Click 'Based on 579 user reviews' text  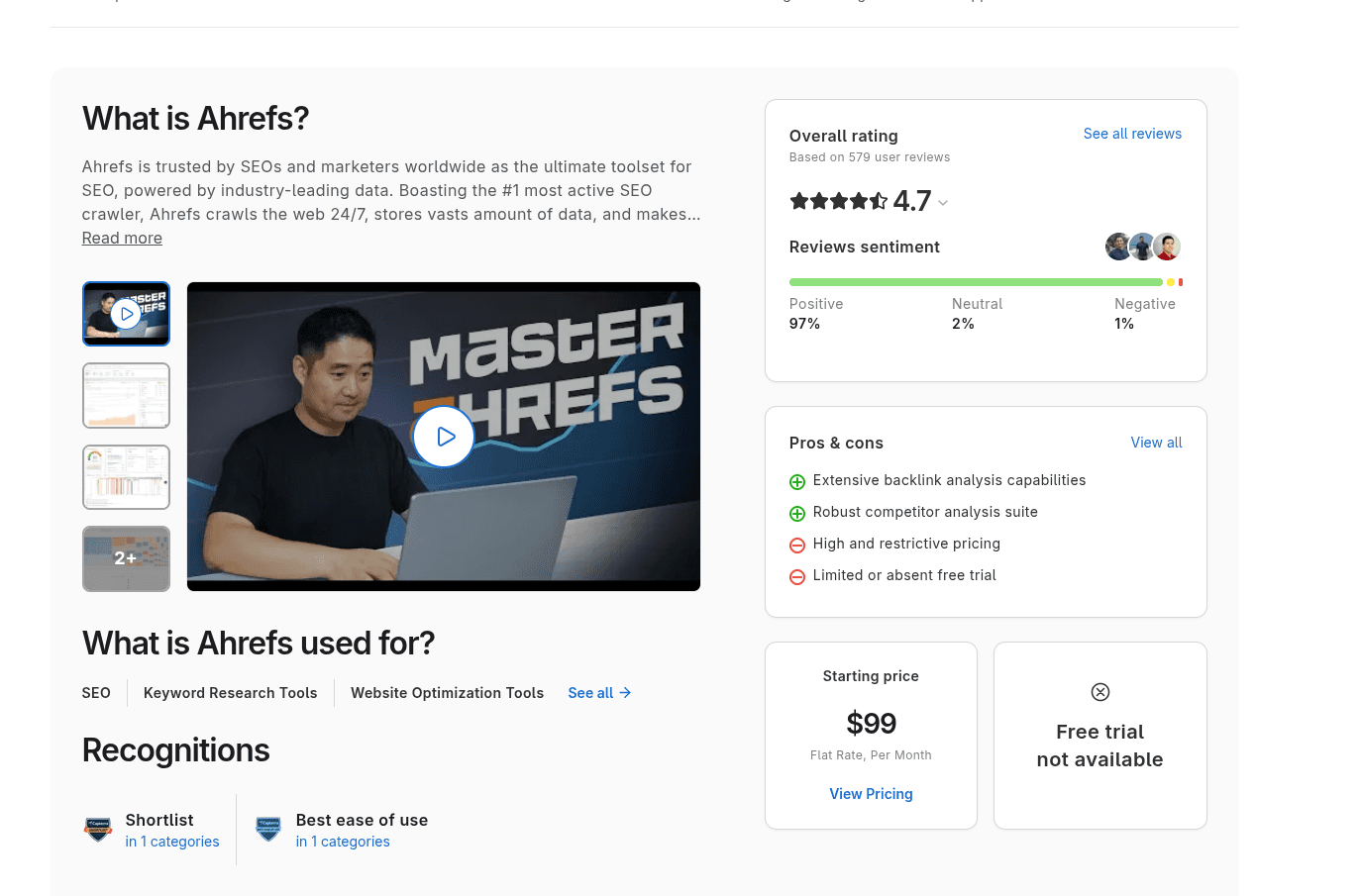coord(870,157)
